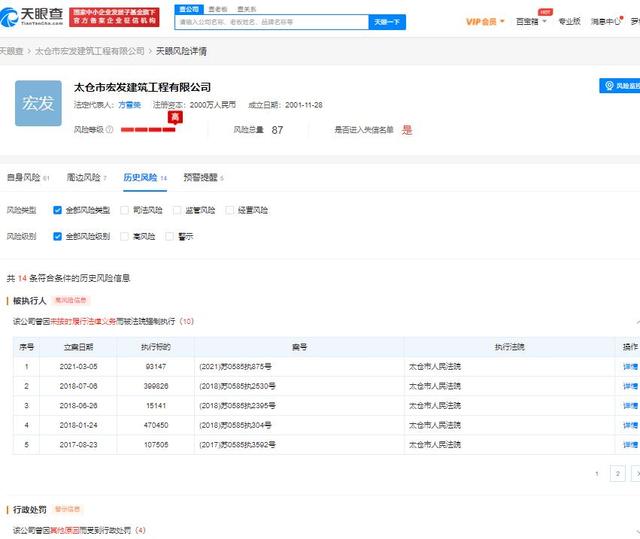640x539 pixels.
Task: Click the 立案日期 column header
Action: 78,347
